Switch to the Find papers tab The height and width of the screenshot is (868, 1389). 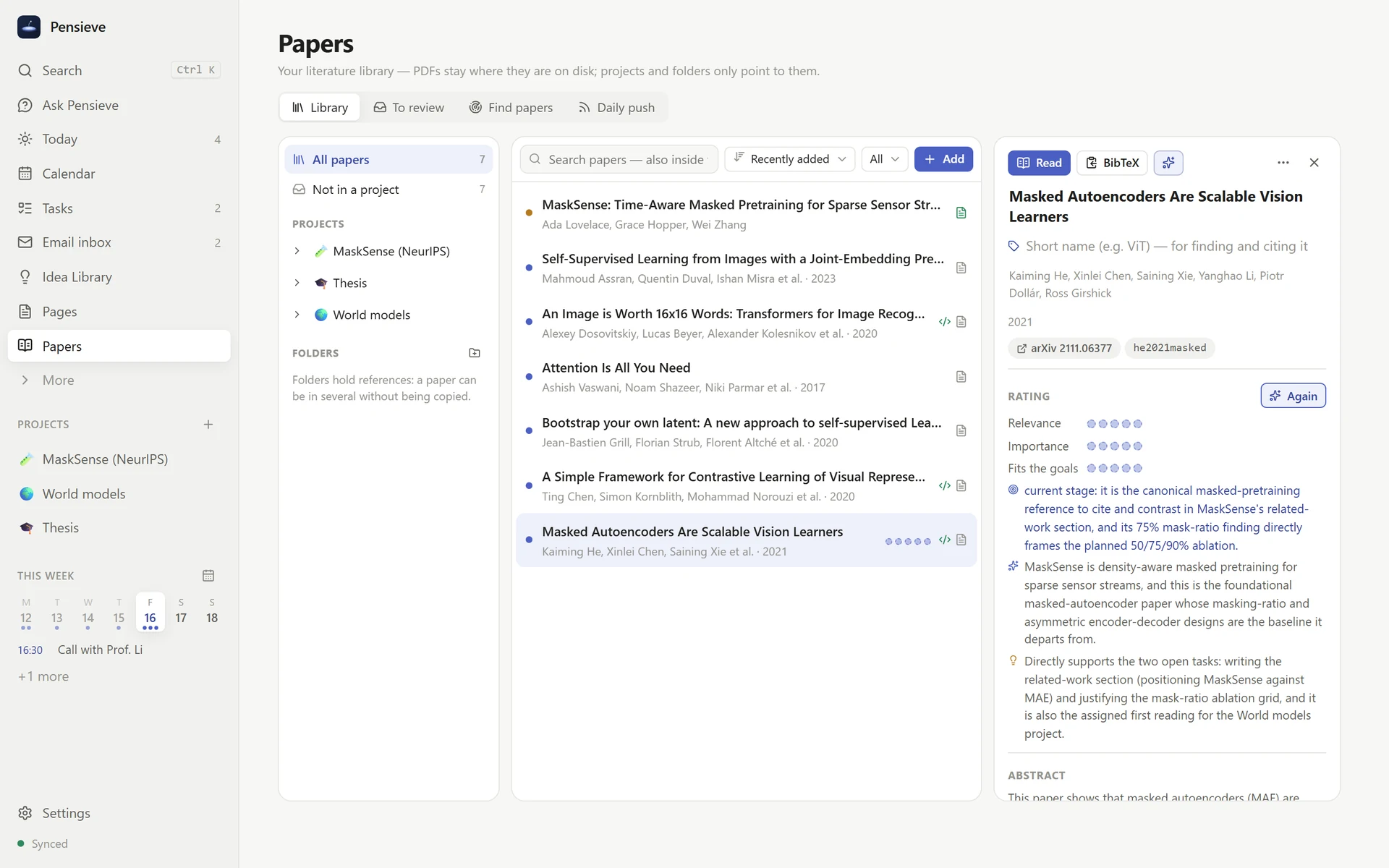pyautogui.click(x=511, y=108)
